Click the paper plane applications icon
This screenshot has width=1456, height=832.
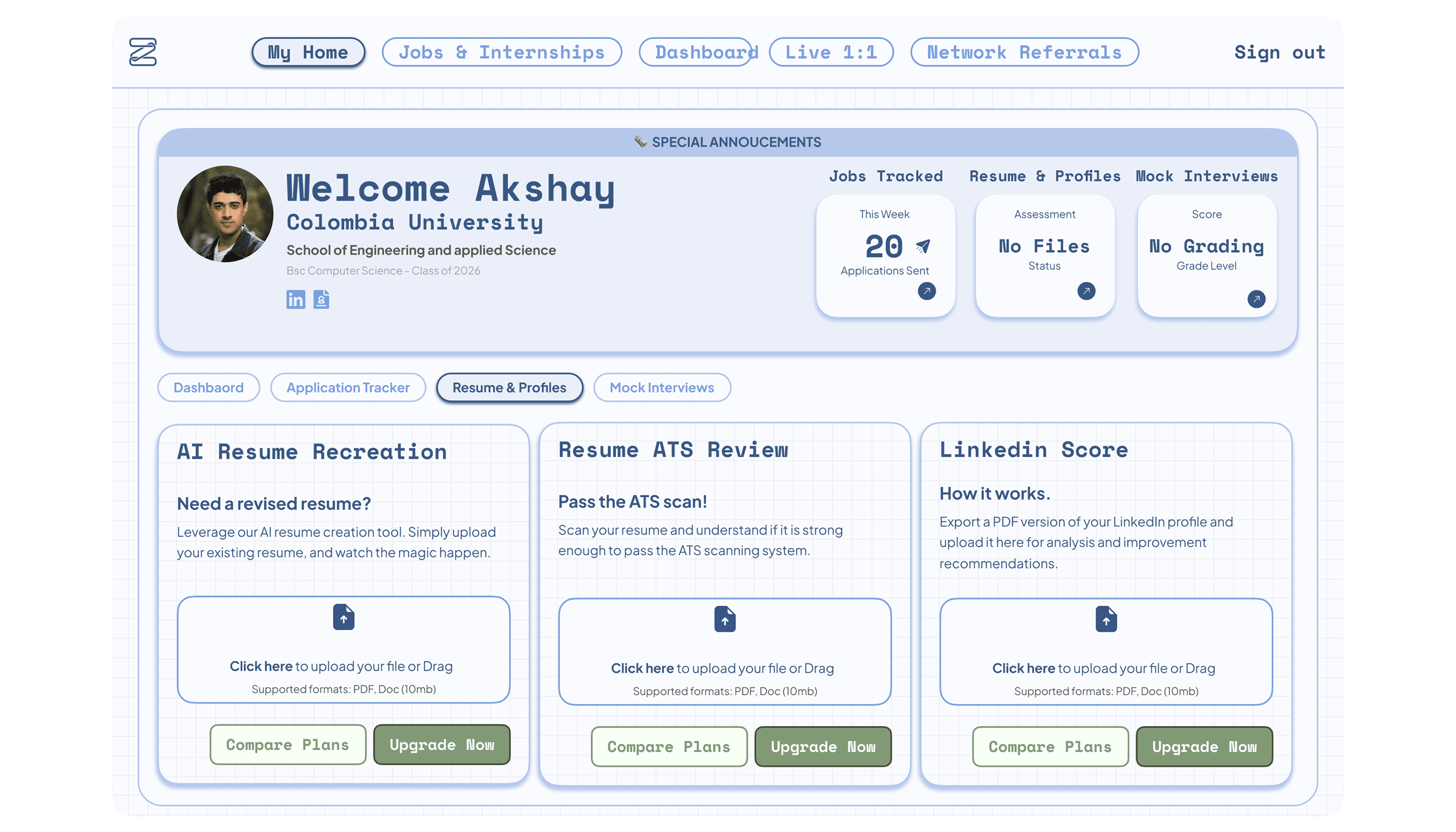click(x=922, y=246)
